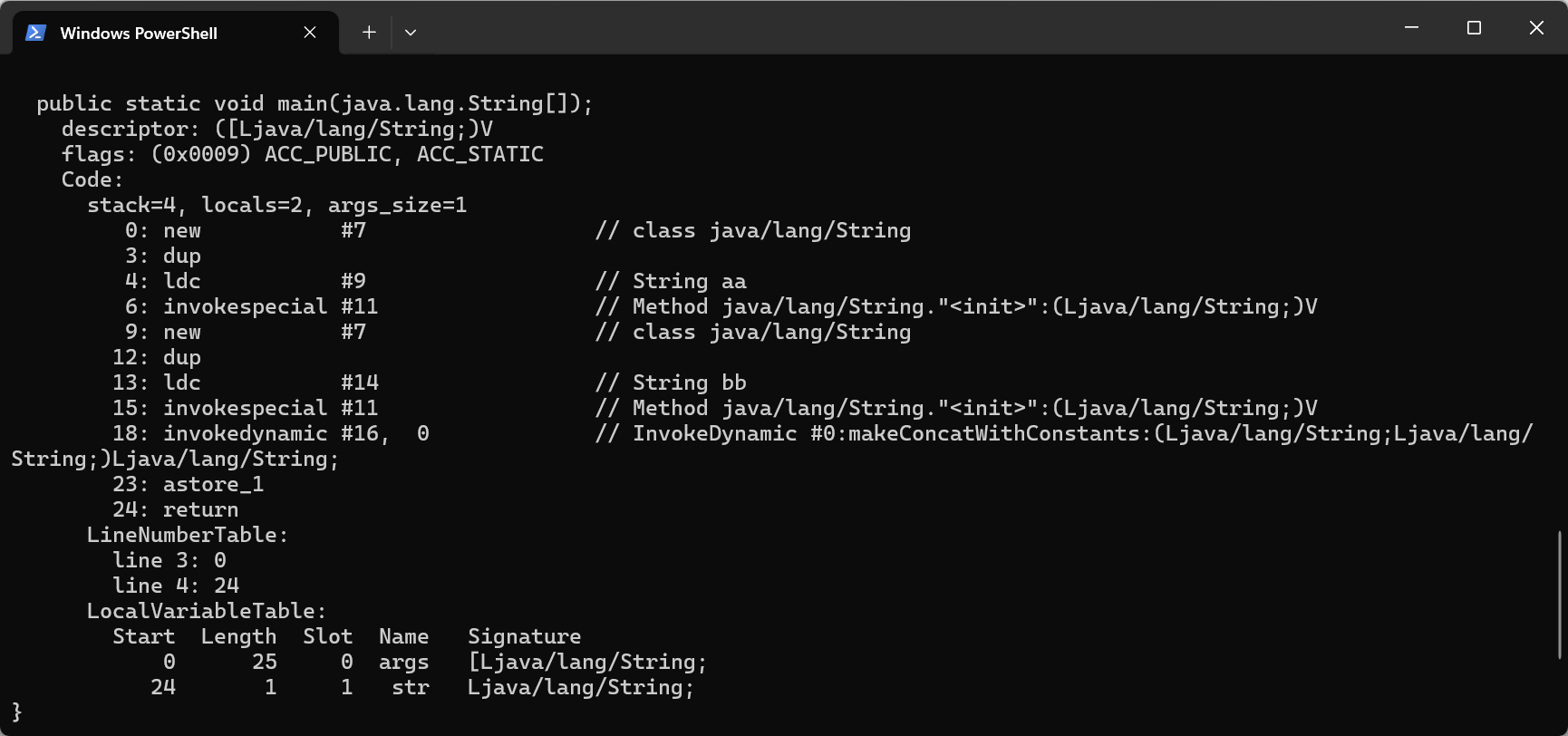Click the PowerShell icon in the tab
Image resolution: width=1568 pixels, height=736 pixels.
(35, 33)
